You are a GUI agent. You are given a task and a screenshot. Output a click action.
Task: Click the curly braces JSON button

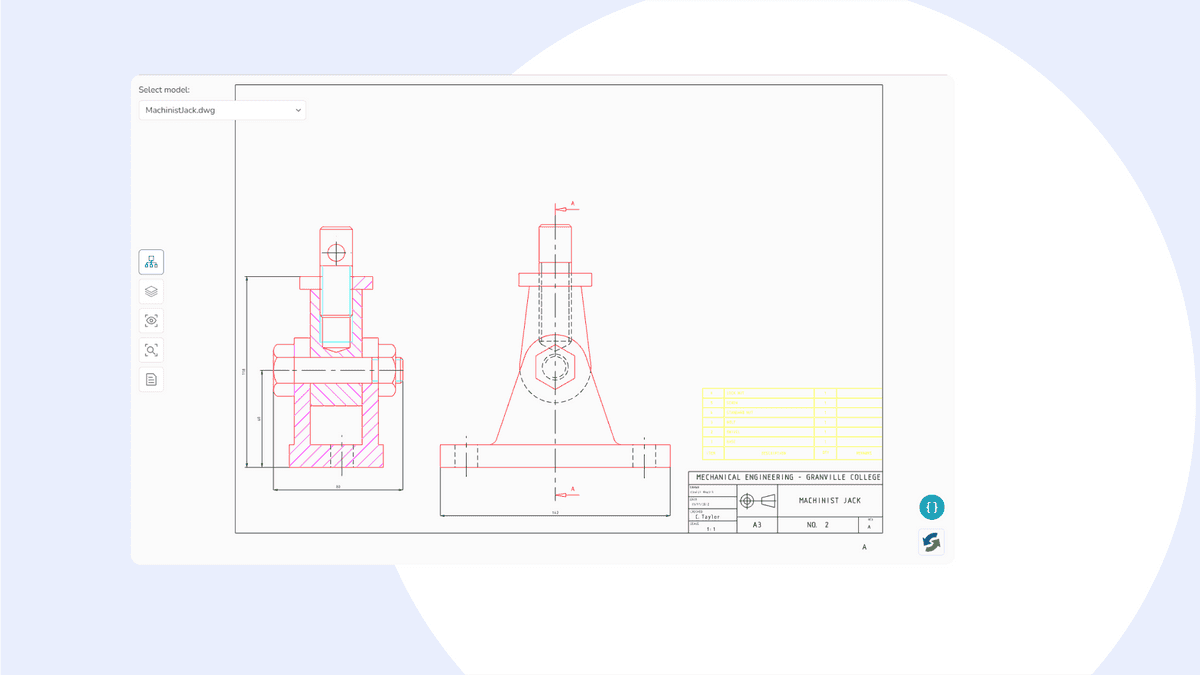(x=932, y=507)
